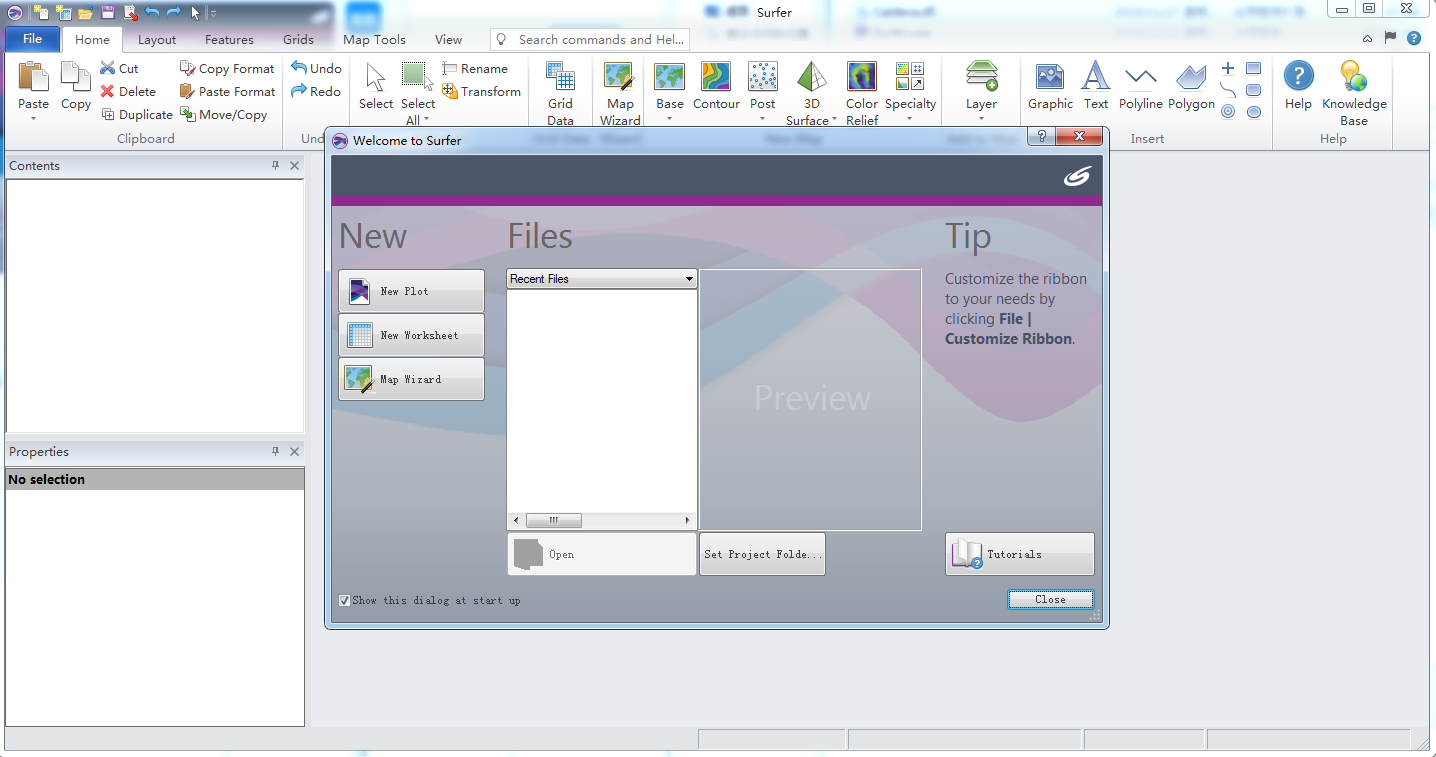
Task: Pin the Properties panel
Action: tap(276, 451)
